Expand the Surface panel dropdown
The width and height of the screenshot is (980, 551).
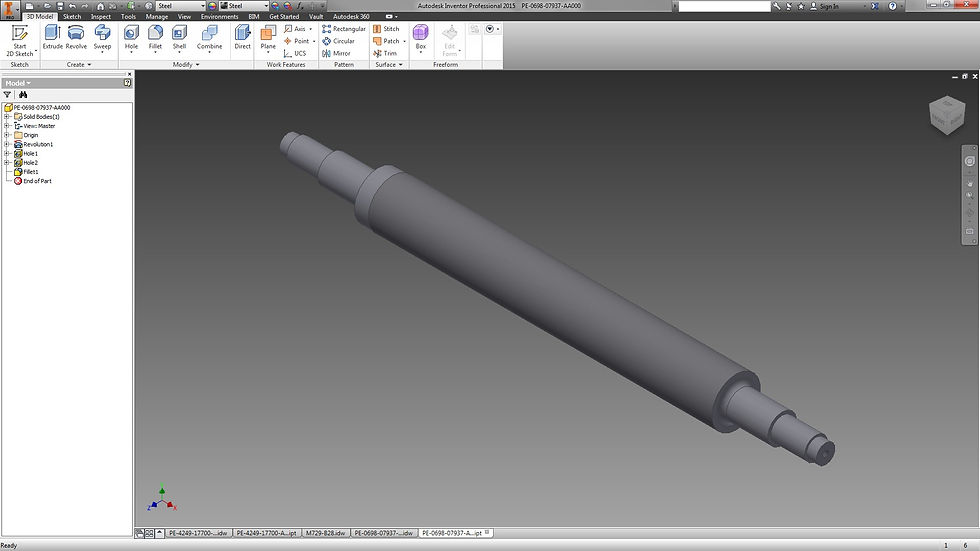[389, 64]
